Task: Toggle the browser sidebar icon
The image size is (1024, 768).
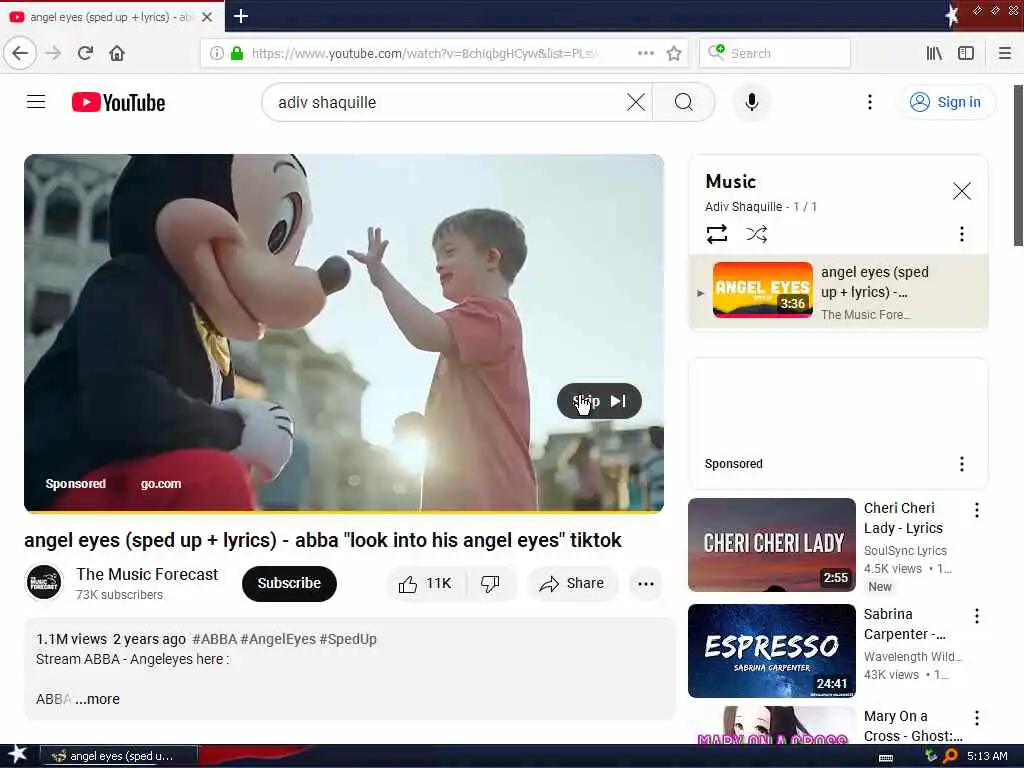Action: pos(966,53)
